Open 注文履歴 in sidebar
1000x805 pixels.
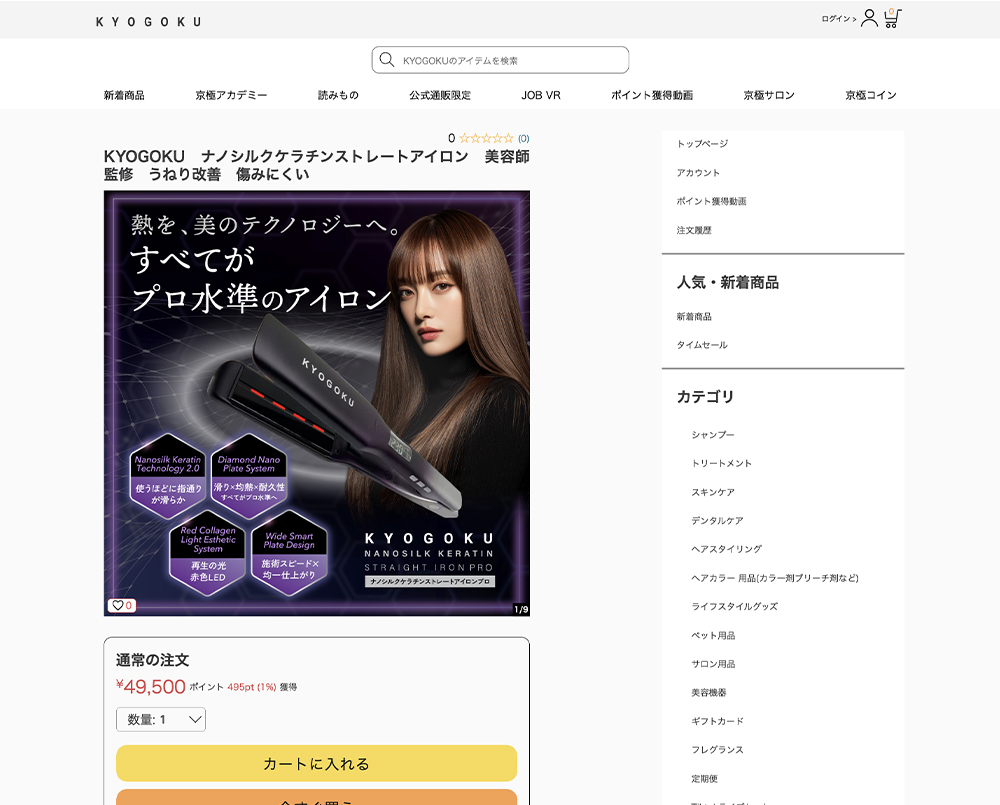(694, 230)
